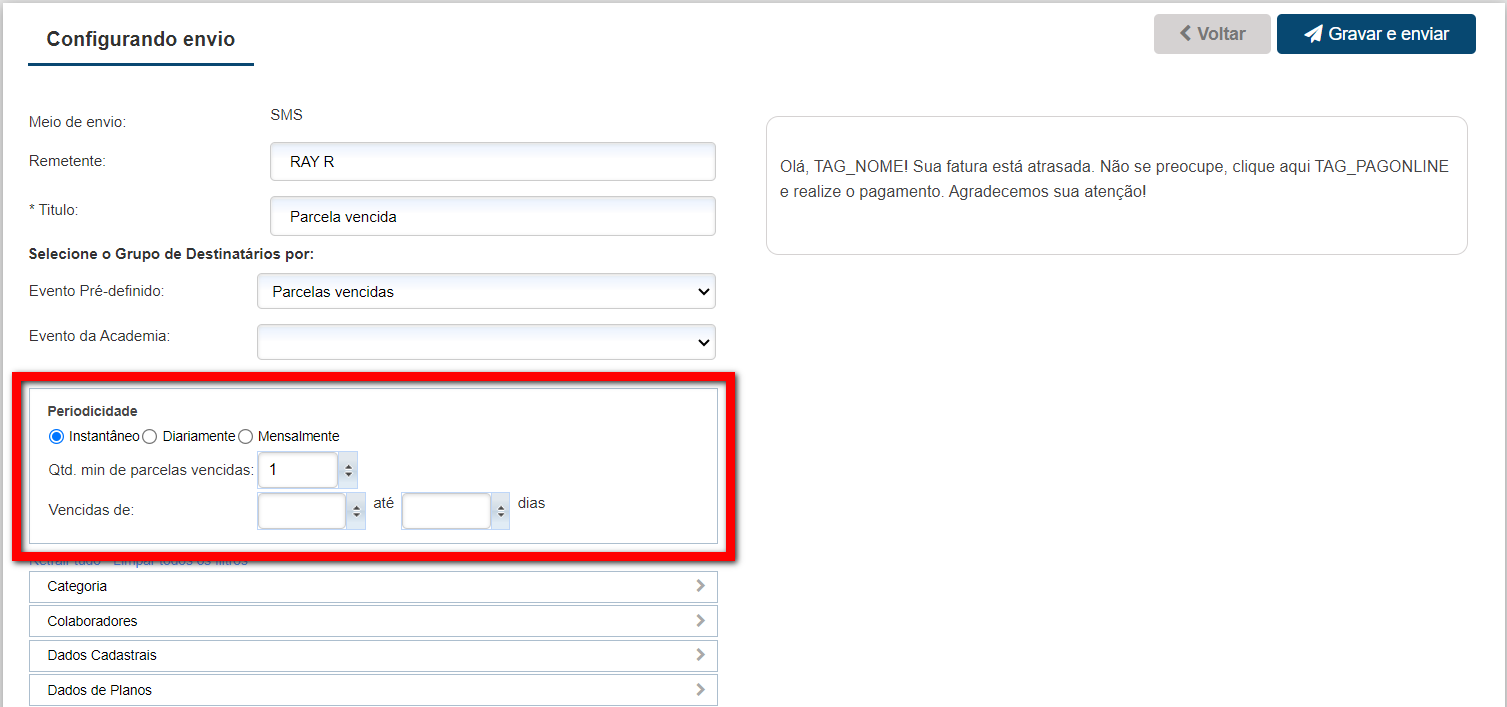Click the Voltar back button
Screen dimensions: 1507x707
tap(1211, 34)
